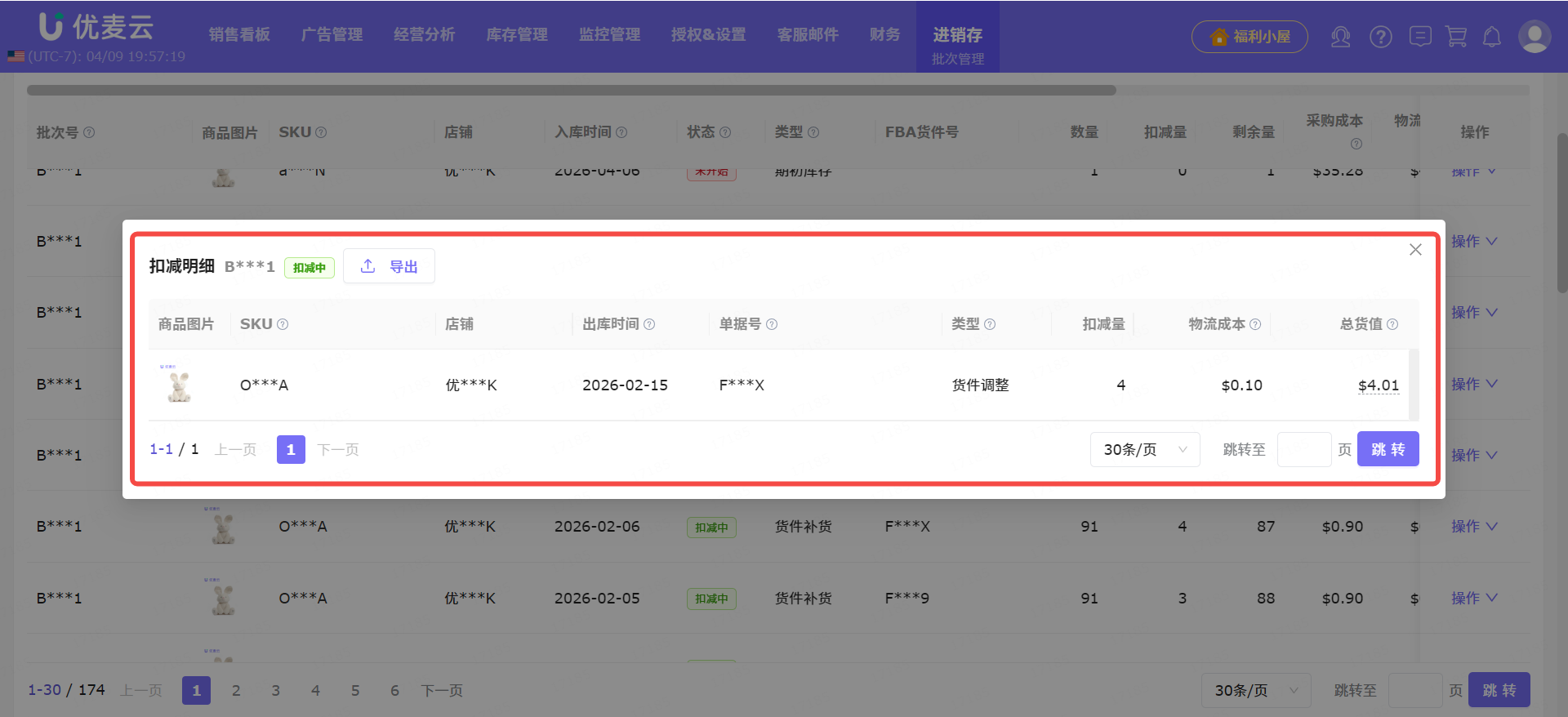
Task: Click the shopping cart icon in header
Action: point(1456,37)
